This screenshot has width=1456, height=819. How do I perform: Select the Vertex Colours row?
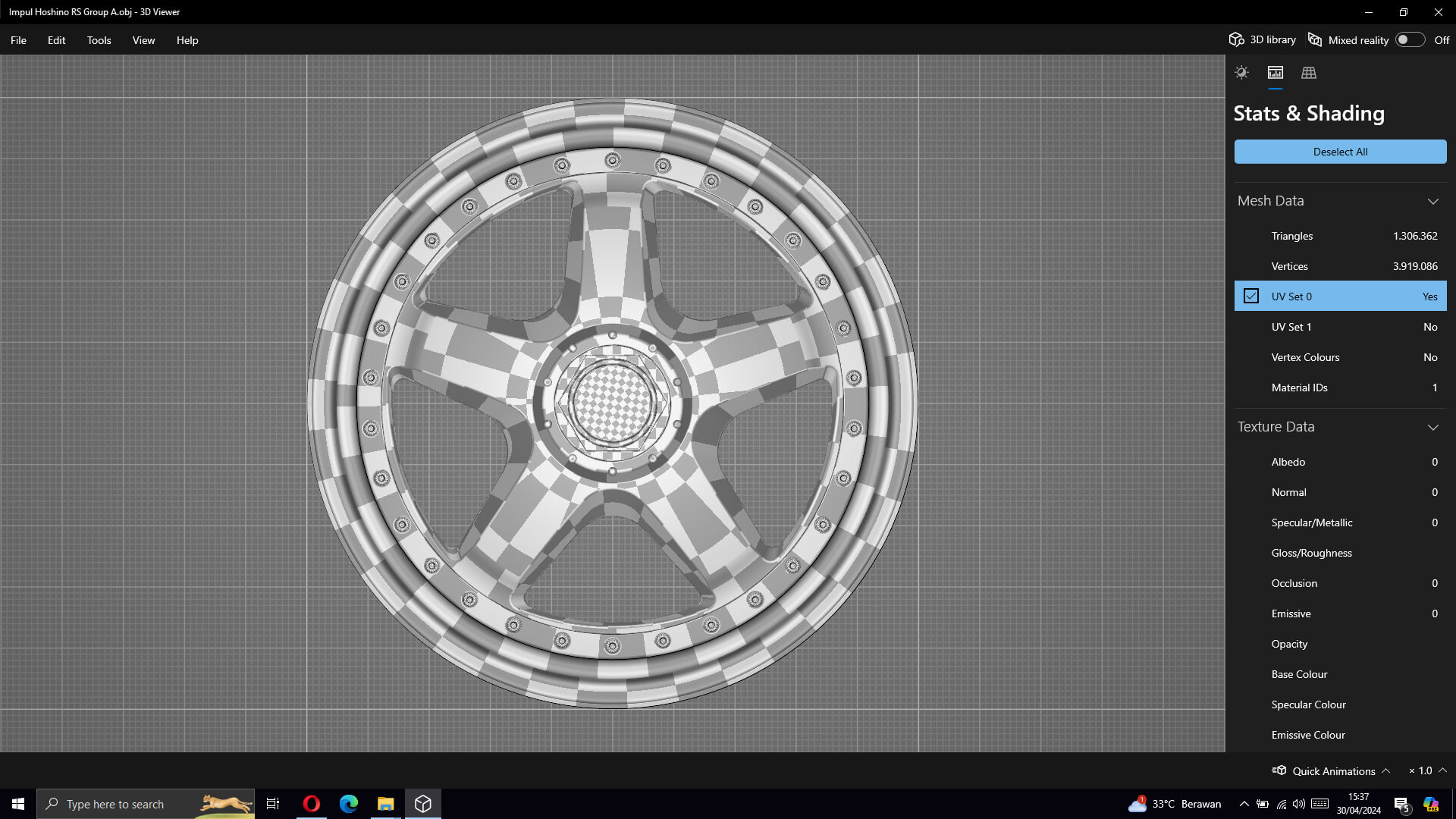point(1340,357)
